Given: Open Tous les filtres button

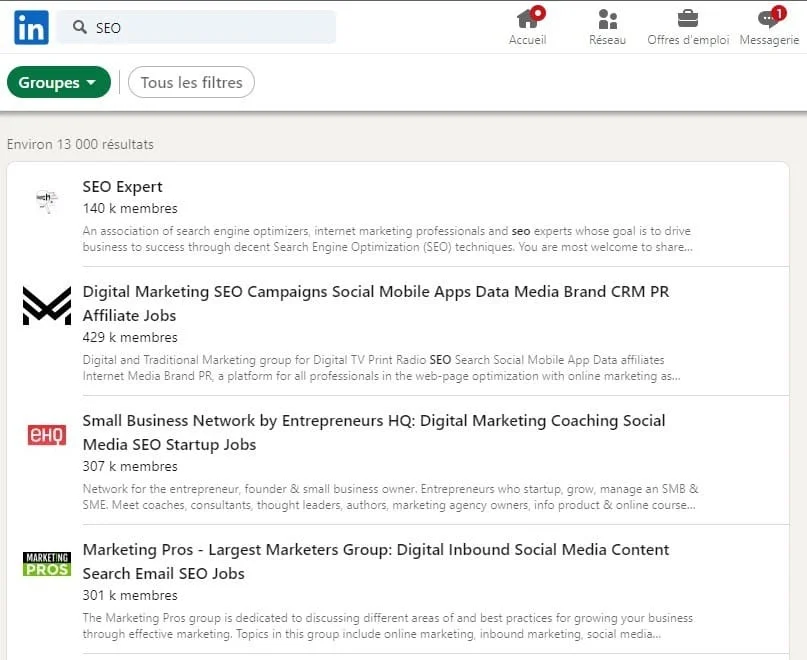Looking at the screenshot, I should coord(191,82).
